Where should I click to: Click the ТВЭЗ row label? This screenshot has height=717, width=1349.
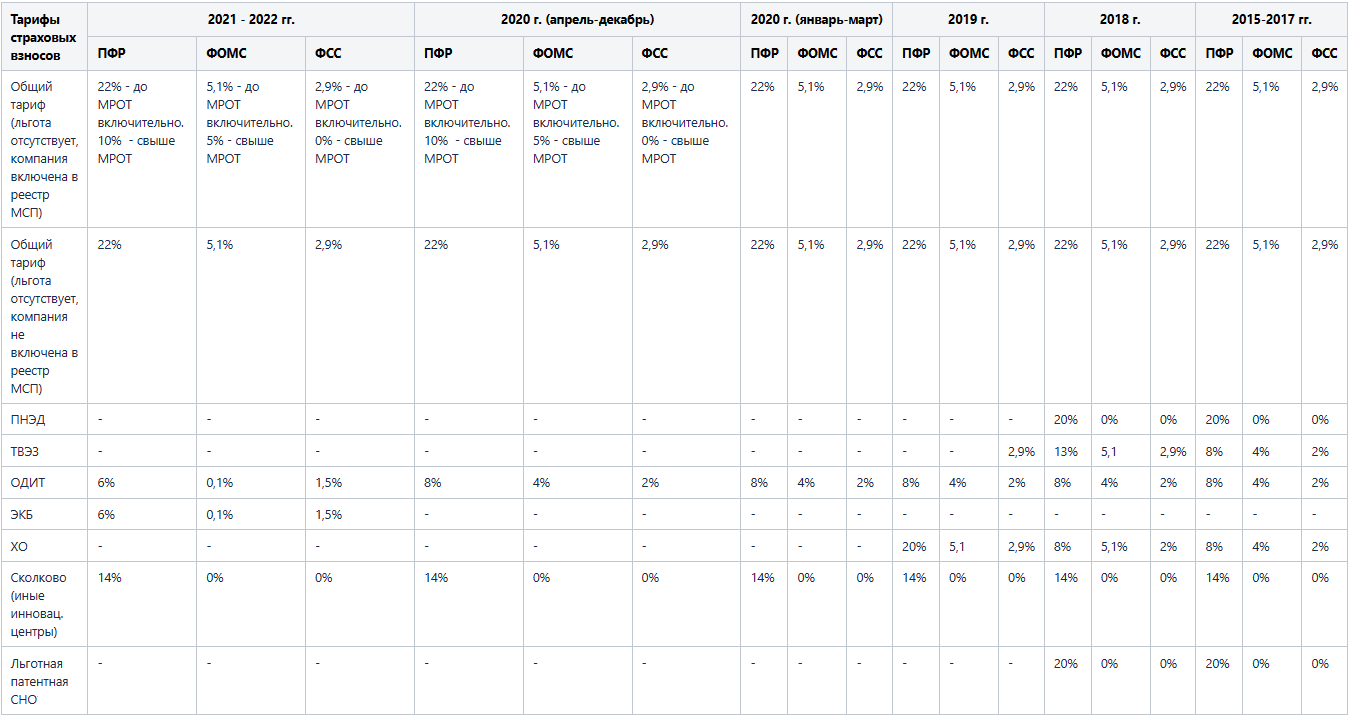point(27,451)
